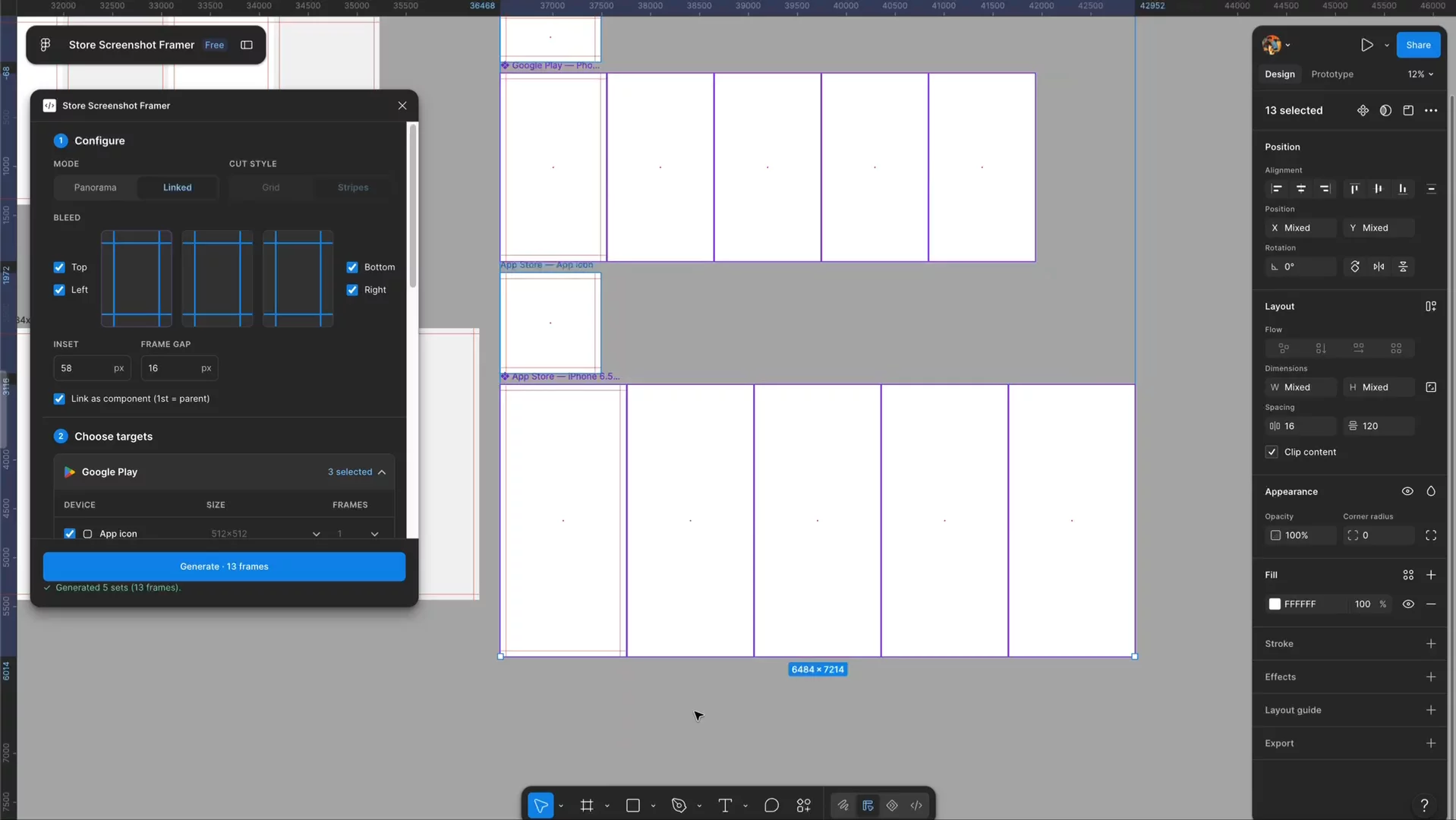Toggle Appearance visibility eye icon
Screen dimensions: 1456x820
pyautogui.click(x=1407, y=491)
